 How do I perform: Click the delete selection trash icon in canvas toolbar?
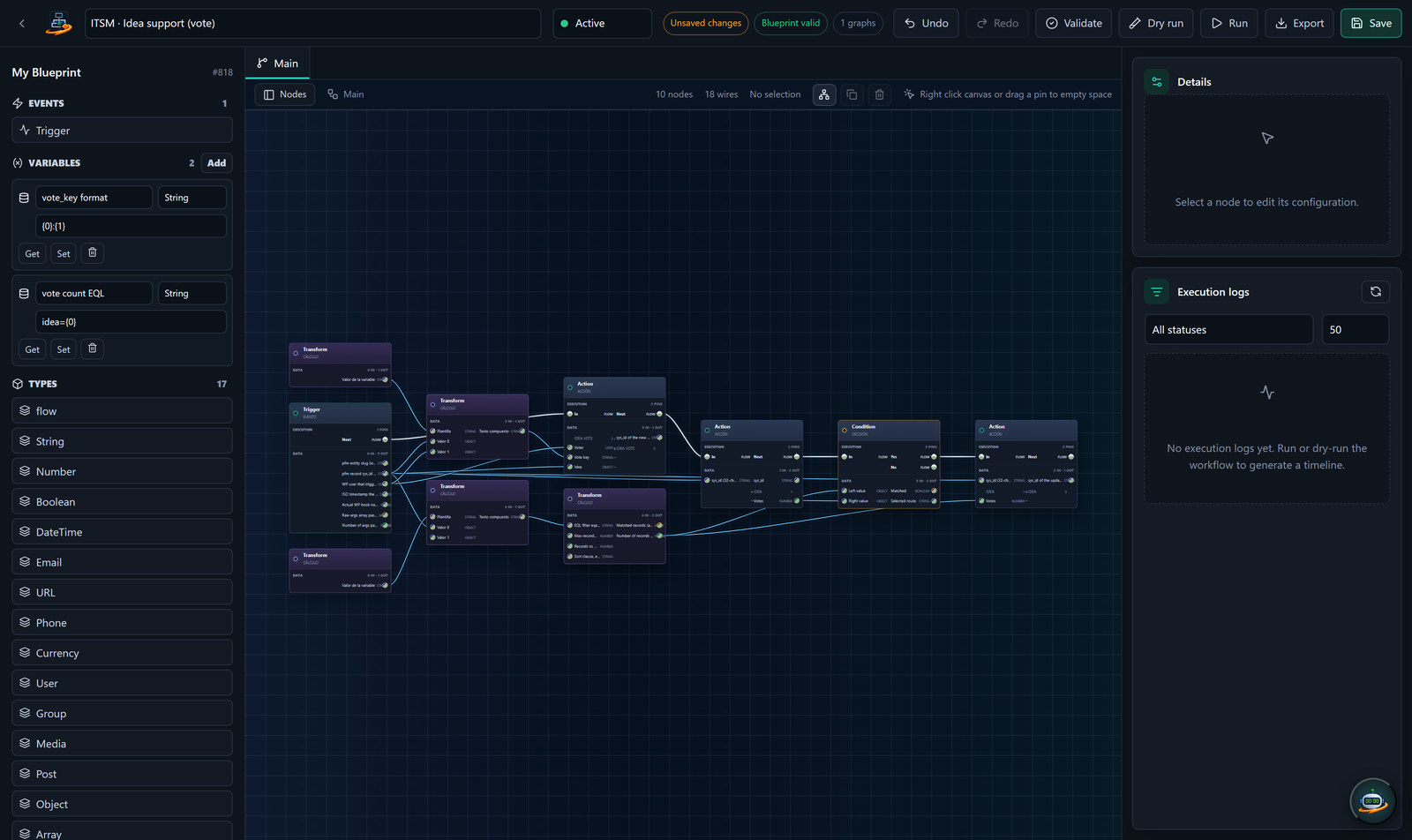tap(879, 94)
